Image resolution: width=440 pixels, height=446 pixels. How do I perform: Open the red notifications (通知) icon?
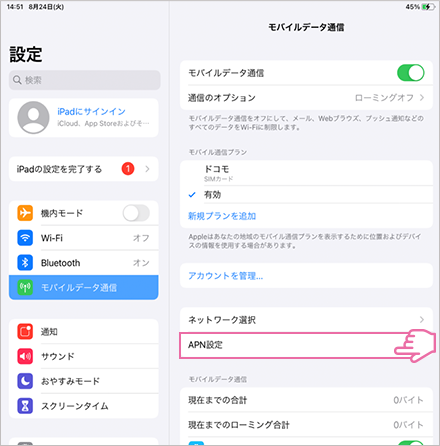pyautogui.click(x=25, y=331)
